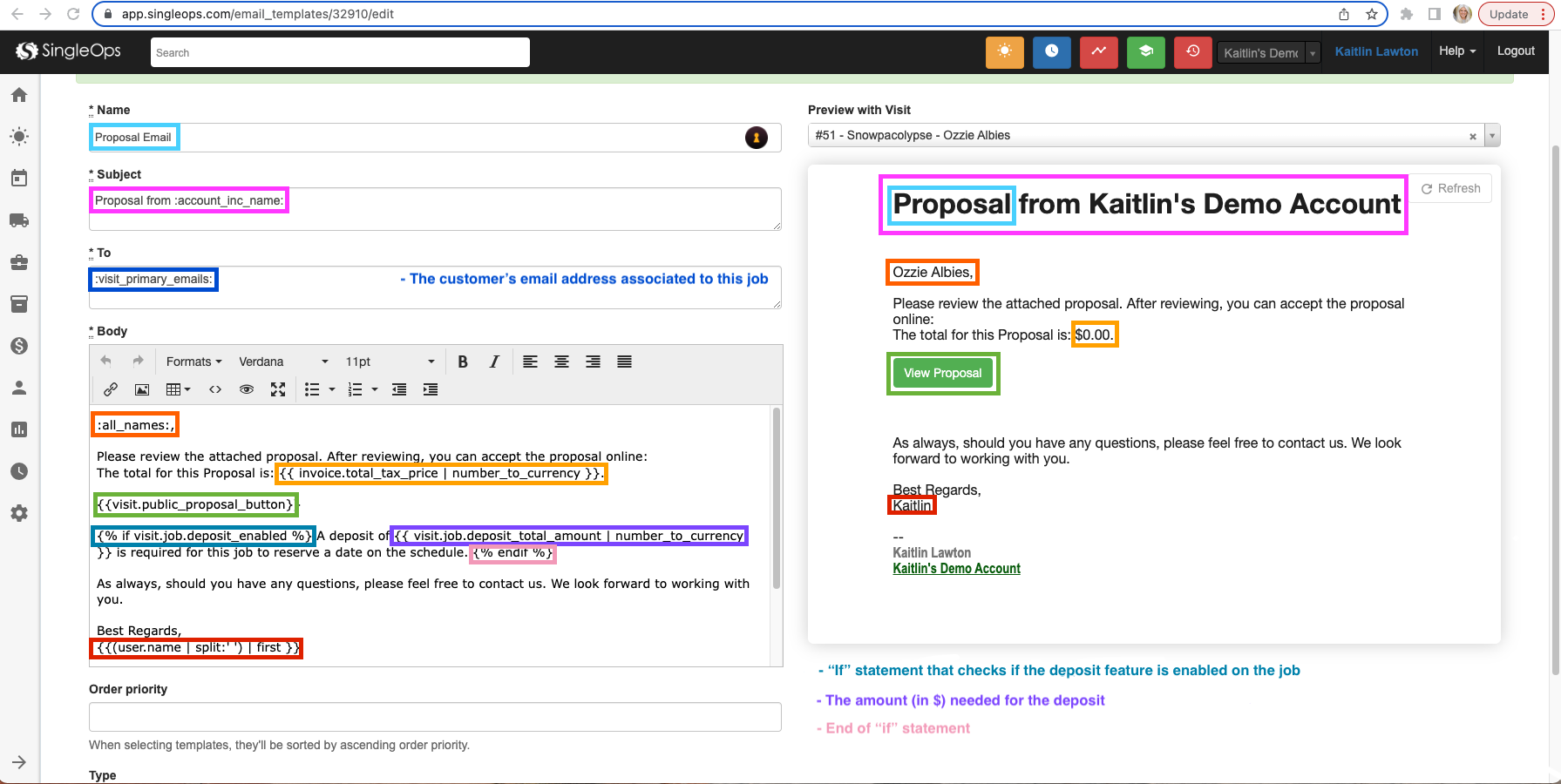
Task: Click the Refresh preview button
Action: [1450, 188]
